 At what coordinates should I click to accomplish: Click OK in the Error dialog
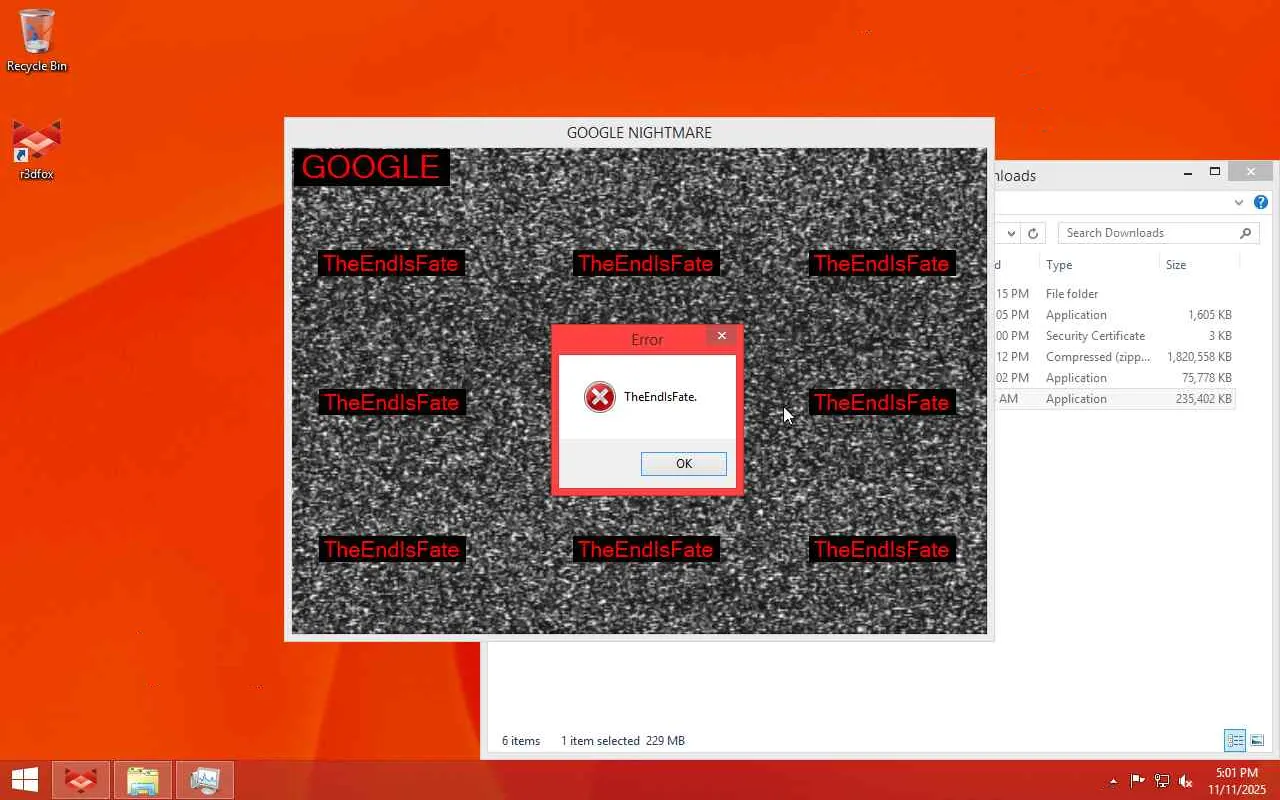point(684,464)
